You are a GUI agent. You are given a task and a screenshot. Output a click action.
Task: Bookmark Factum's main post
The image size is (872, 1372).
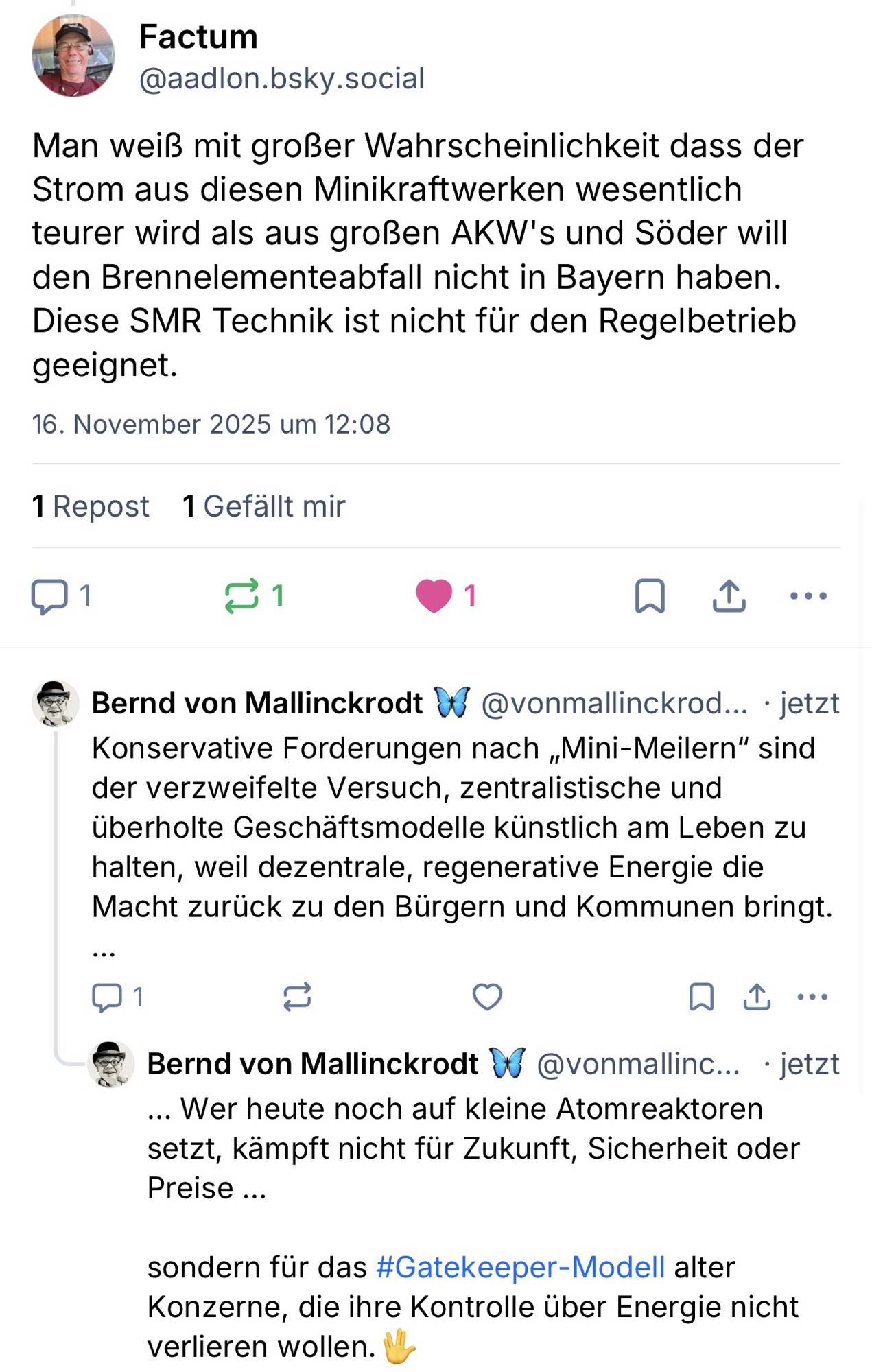click(x=650, y=595)
